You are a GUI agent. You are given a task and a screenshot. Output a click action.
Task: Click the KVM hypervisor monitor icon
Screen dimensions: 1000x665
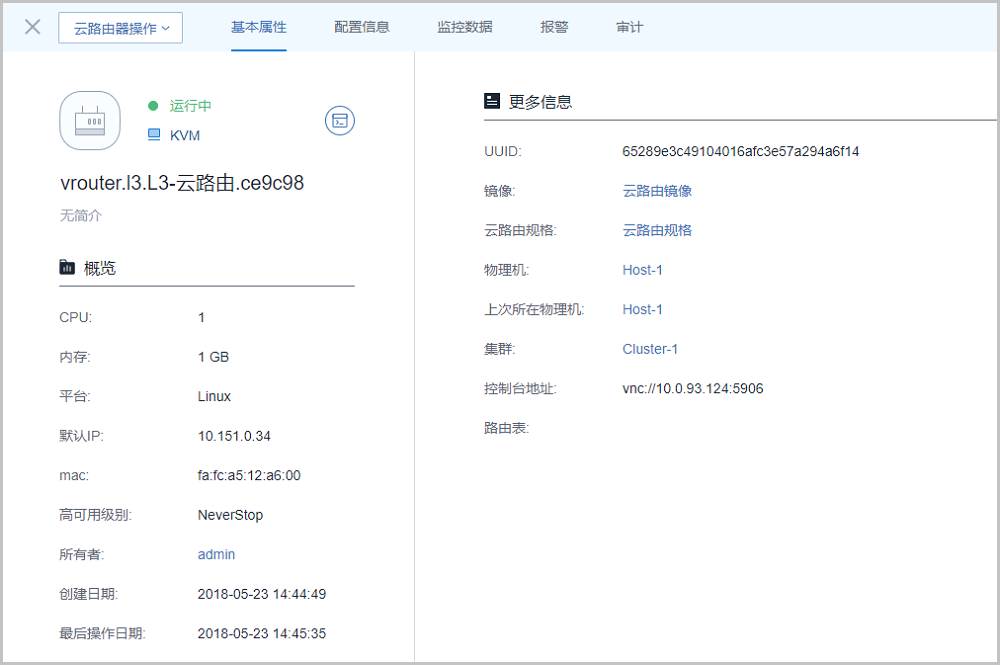[154, 135]
